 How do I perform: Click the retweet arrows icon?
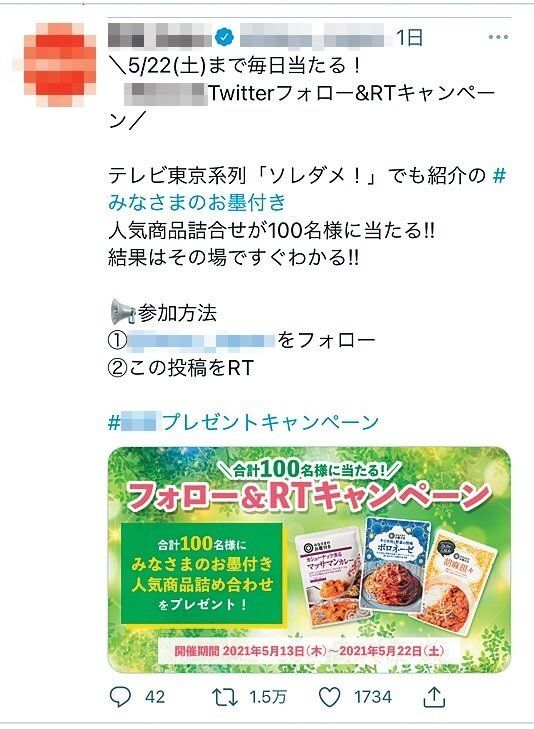[x=225, y=697]
